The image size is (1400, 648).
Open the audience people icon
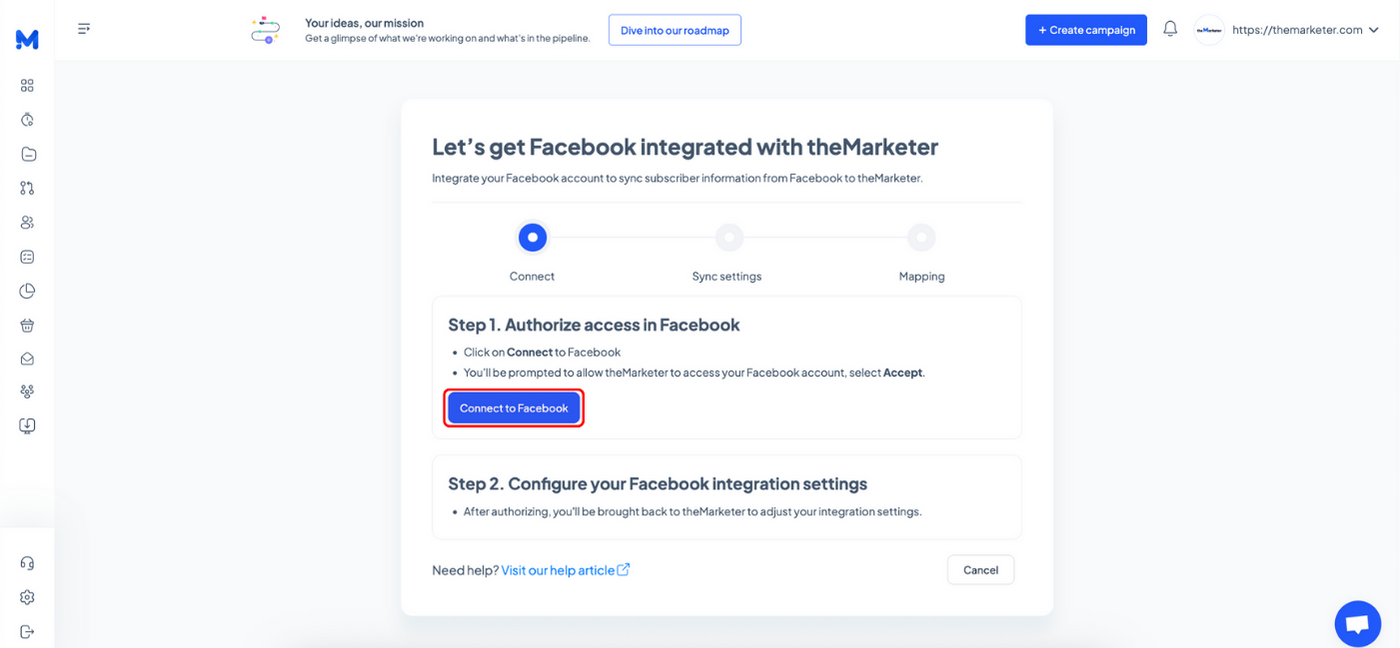[x=27, y=222]
